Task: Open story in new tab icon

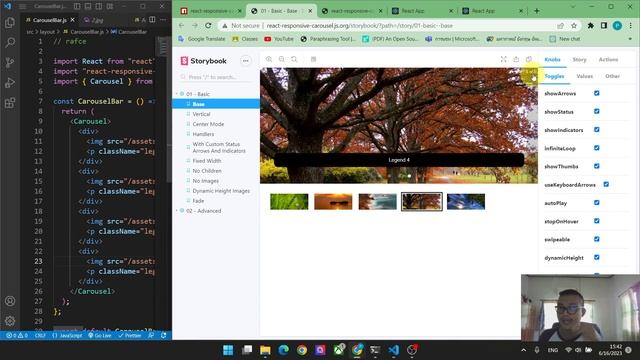Action: point(516,59)
